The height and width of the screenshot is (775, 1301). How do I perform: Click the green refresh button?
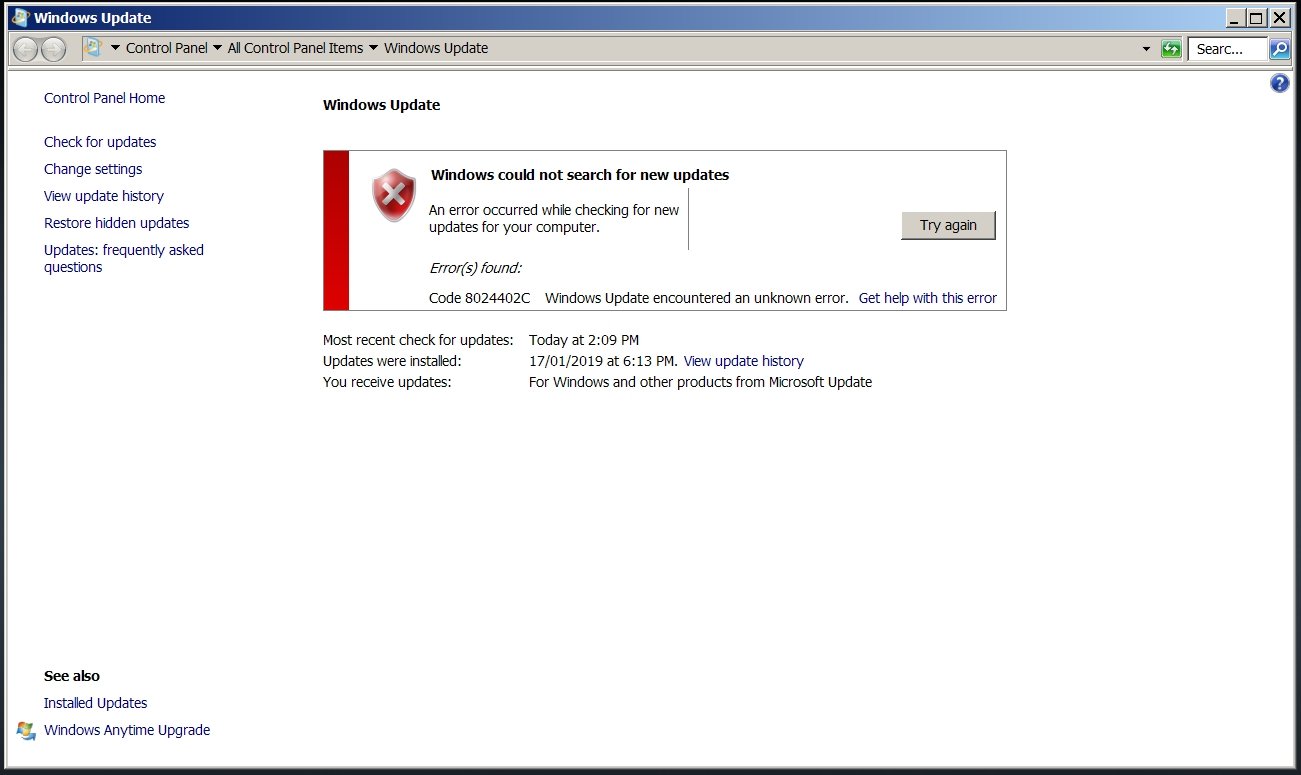tap(1171, 49)
